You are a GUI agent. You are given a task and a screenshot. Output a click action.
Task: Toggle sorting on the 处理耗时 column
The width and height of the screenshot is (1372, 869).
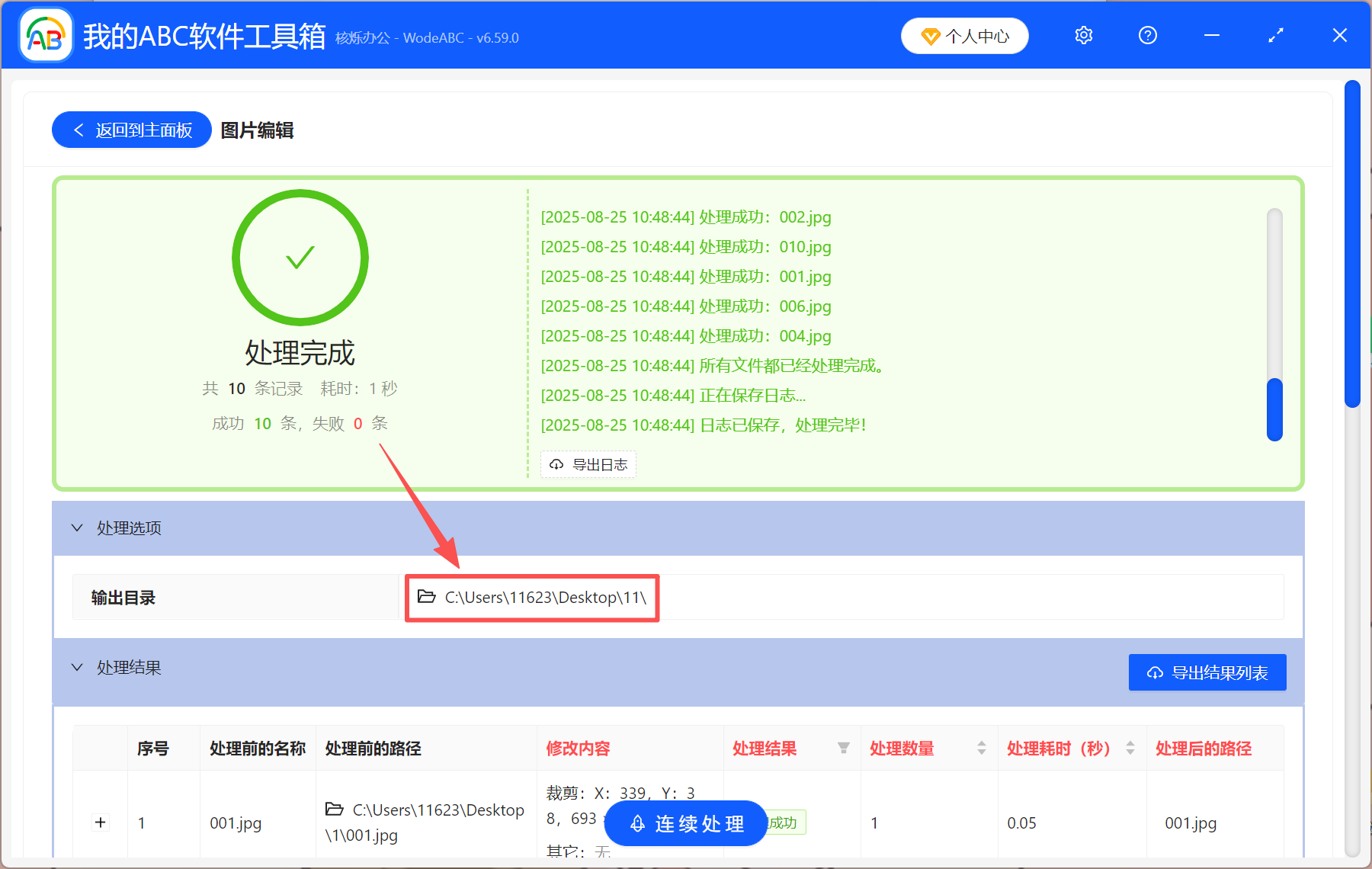point(1129,748)
